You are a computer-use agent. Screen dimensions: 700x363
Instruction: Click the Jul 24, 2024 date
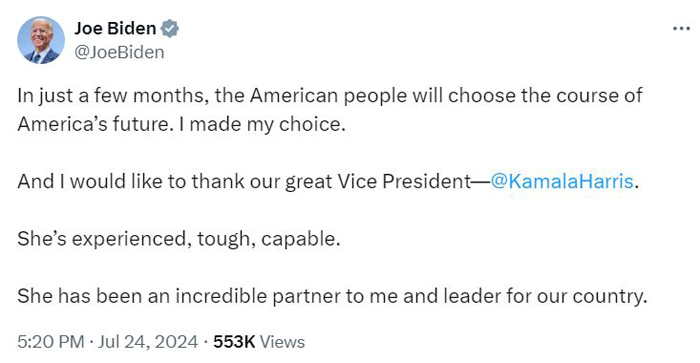148,342
